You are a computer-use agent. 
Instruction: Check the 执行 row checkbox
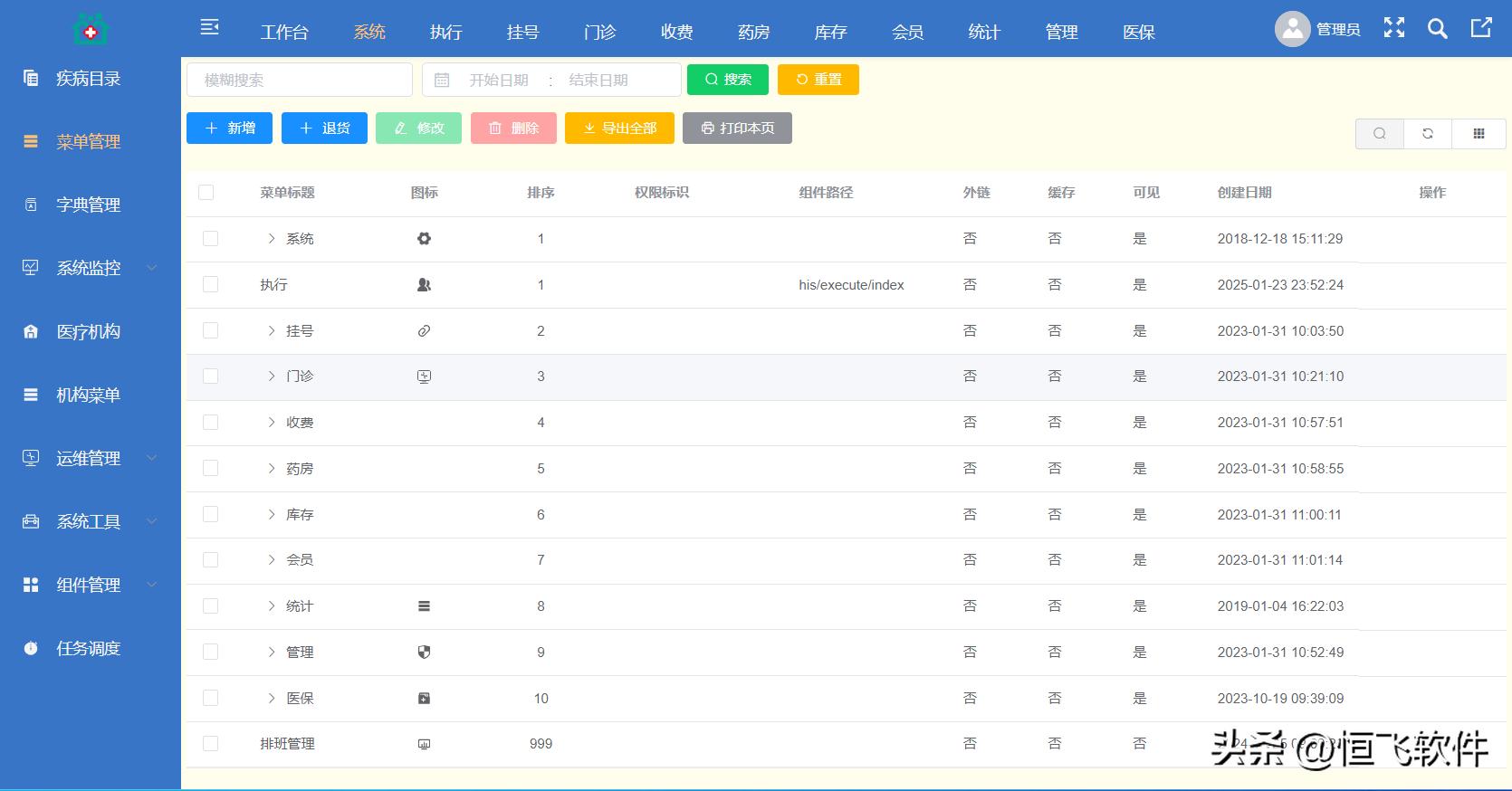(x=211, y=284)
